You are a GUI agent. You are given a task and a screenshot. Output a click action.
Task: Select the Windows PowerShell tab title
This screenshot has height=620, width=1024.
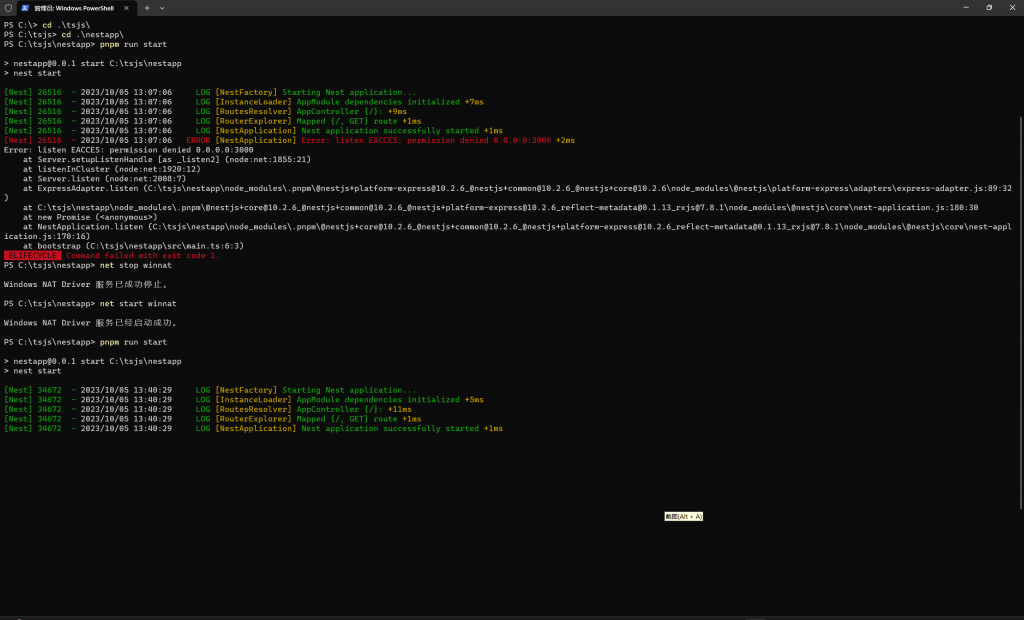point(74,7)
